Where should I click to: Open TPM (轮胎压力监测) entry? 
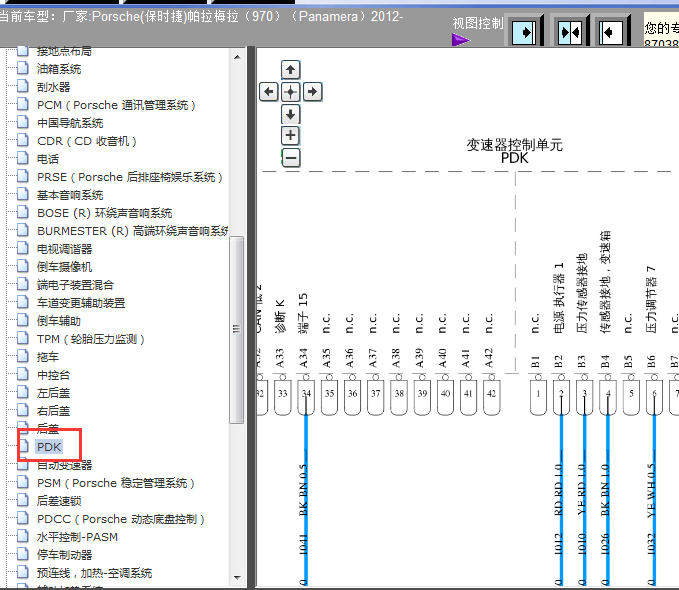91,339
